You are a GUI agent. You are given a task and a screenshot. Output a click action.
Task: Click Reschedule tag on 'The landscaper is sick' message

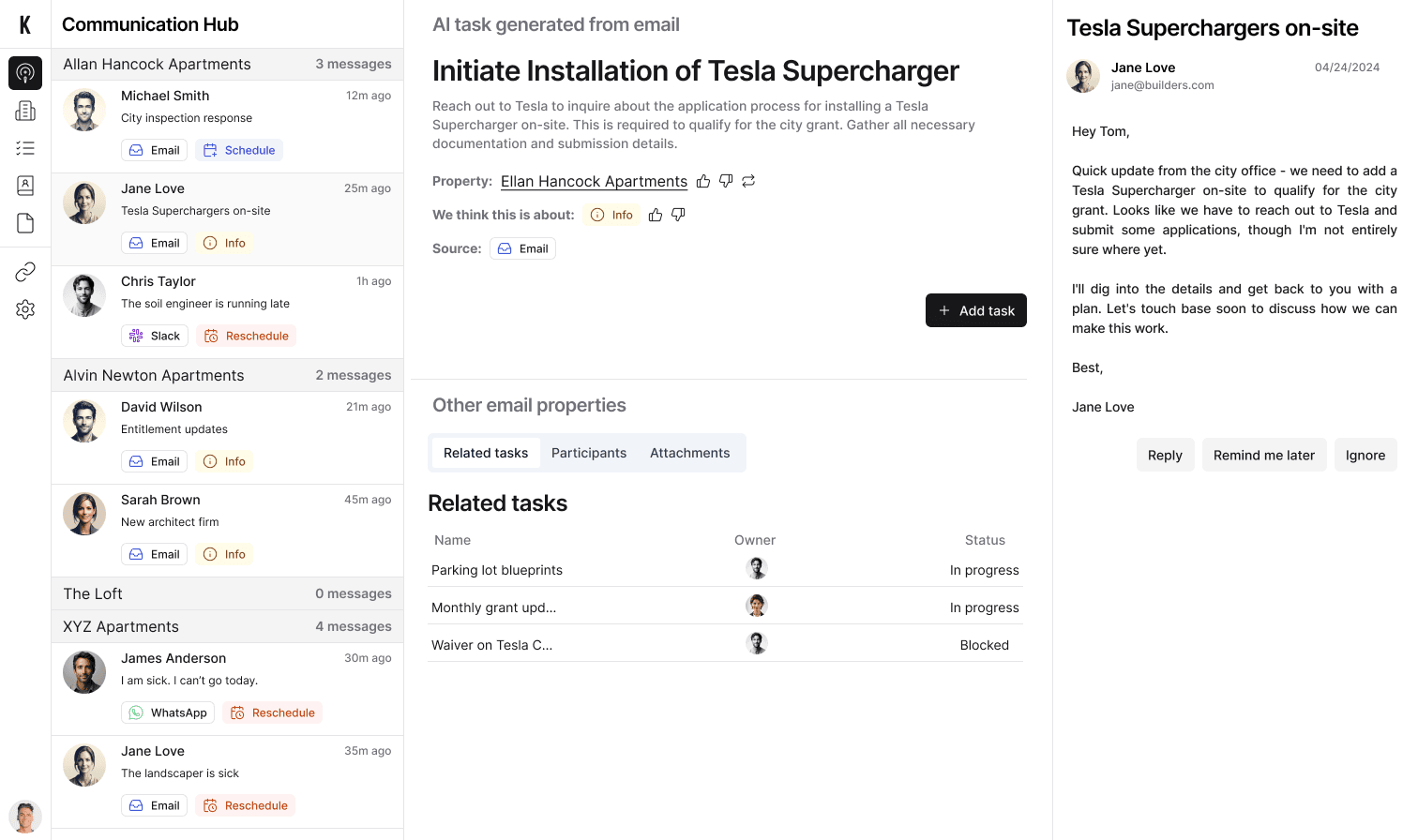pos(245,805)
